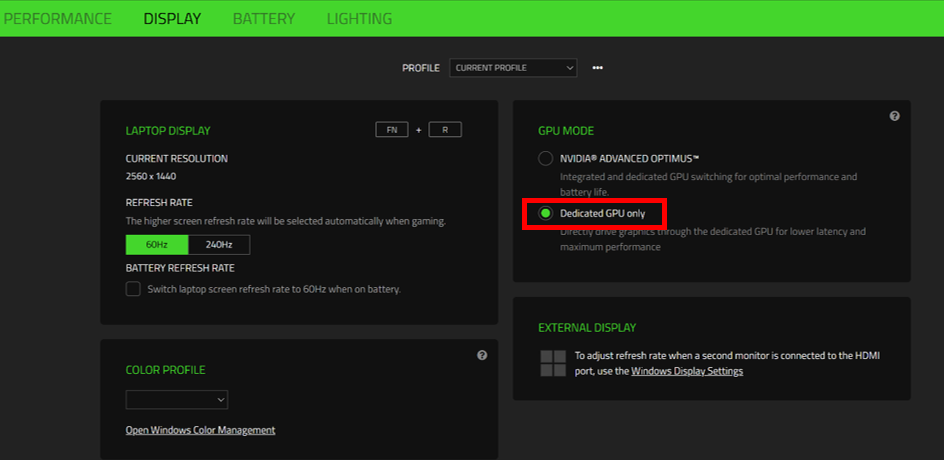Select NVIDIA Advanced Optimus GPU mode
This screenshot has width=944, height=460.
[545, 158]
